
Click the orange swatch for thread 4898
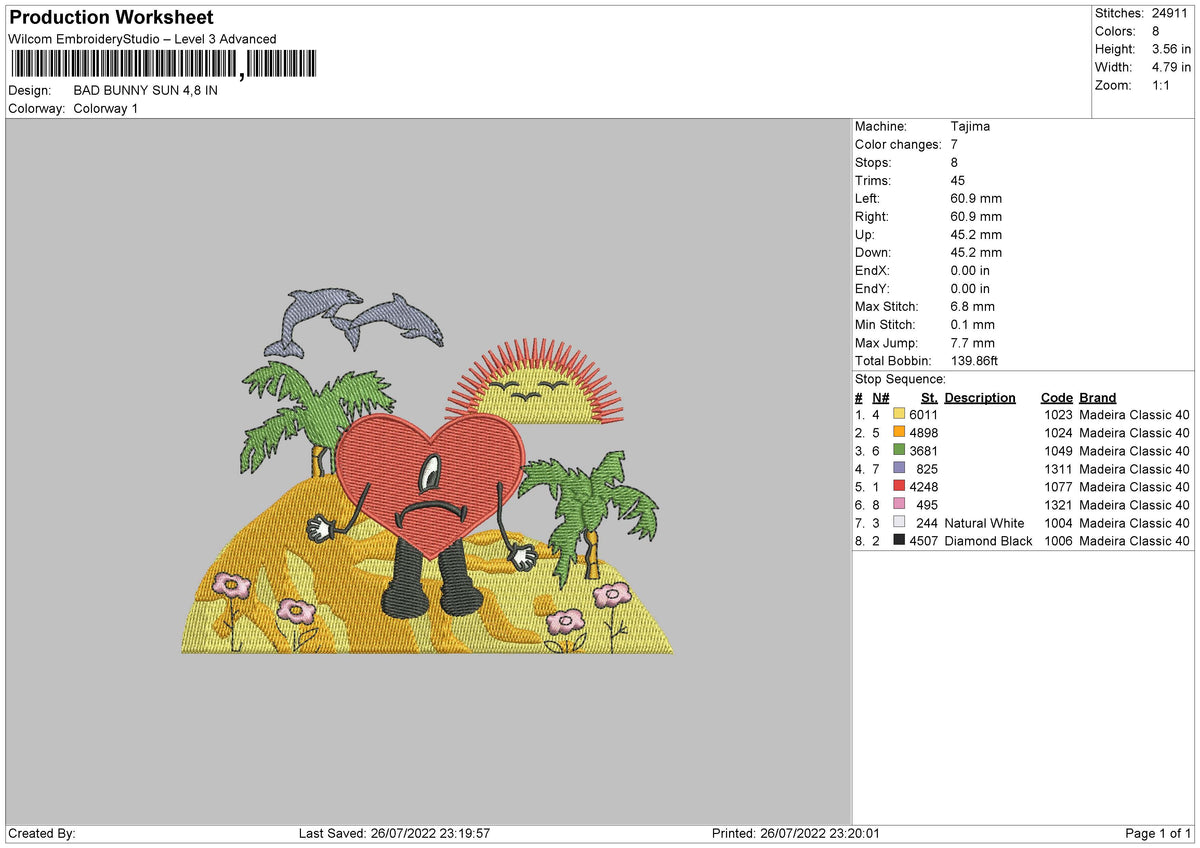[x=899, y=433]
